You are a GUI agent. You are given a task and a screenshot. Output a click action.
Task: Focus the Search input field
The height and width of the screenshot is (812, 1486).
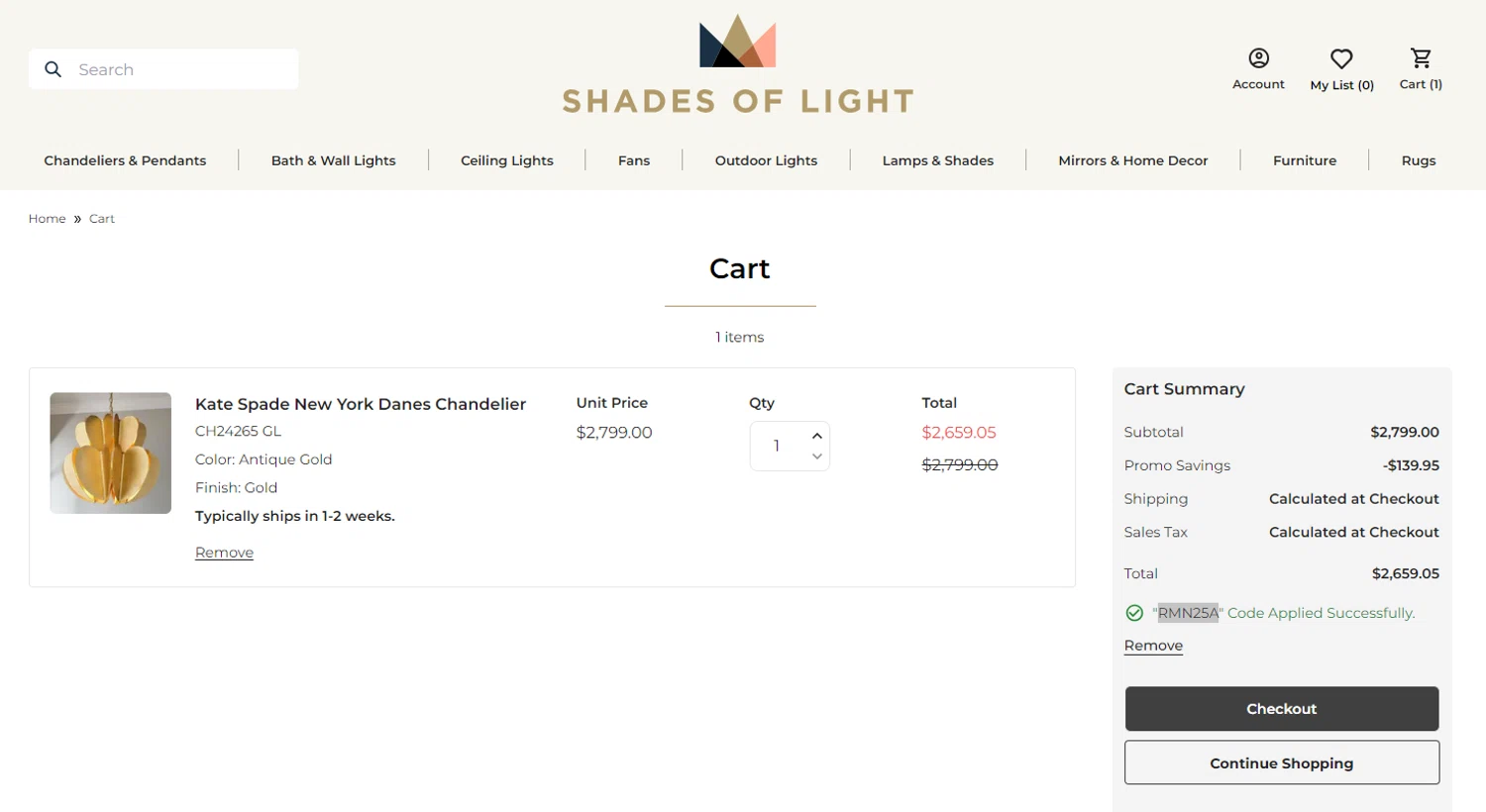tap(163, 69)
